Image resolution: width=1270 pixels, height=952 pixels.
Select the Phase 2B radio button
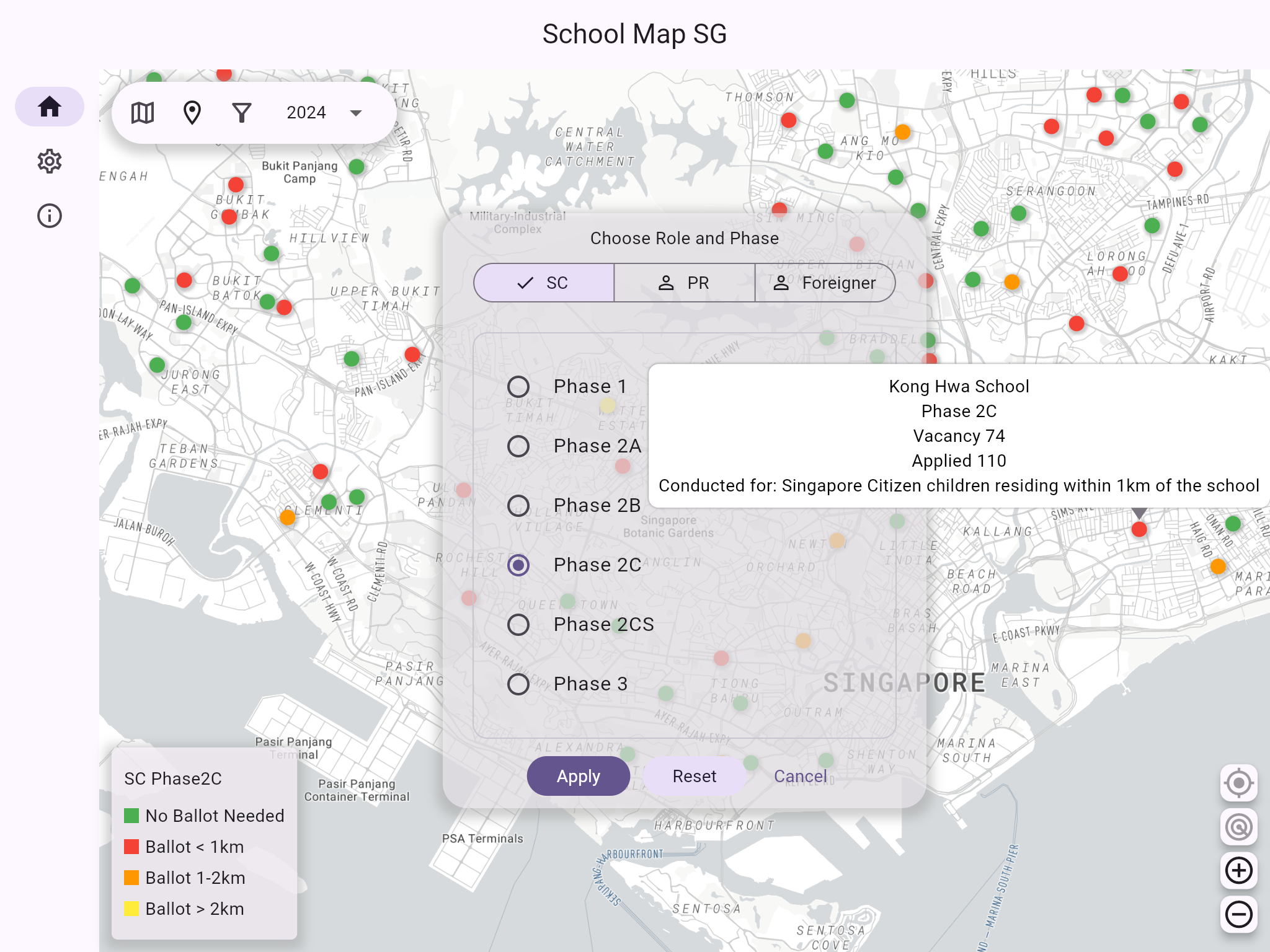518,506
